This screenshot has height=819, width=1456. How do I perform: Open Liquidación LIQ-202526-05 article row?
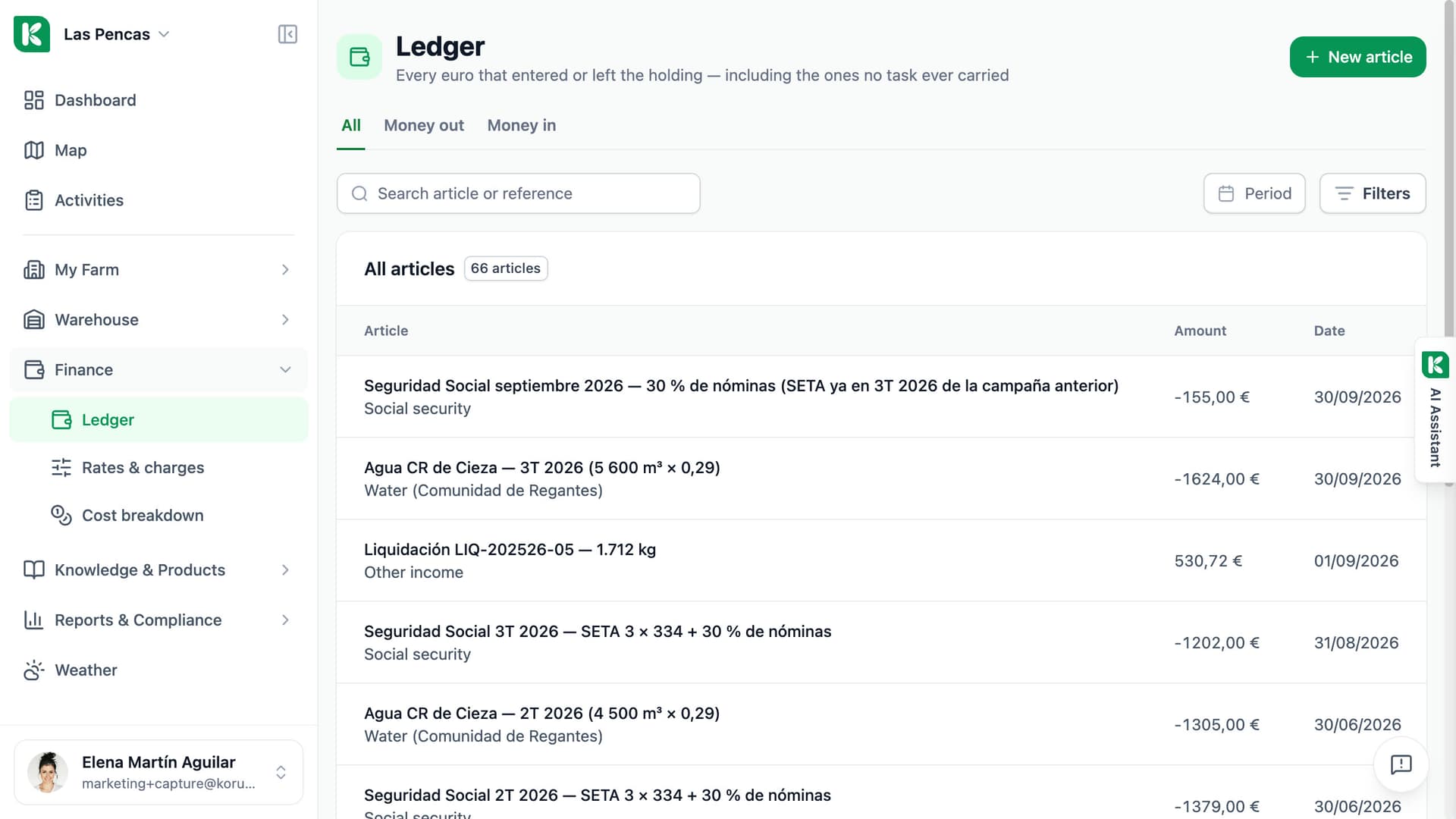tap(881, 561)
